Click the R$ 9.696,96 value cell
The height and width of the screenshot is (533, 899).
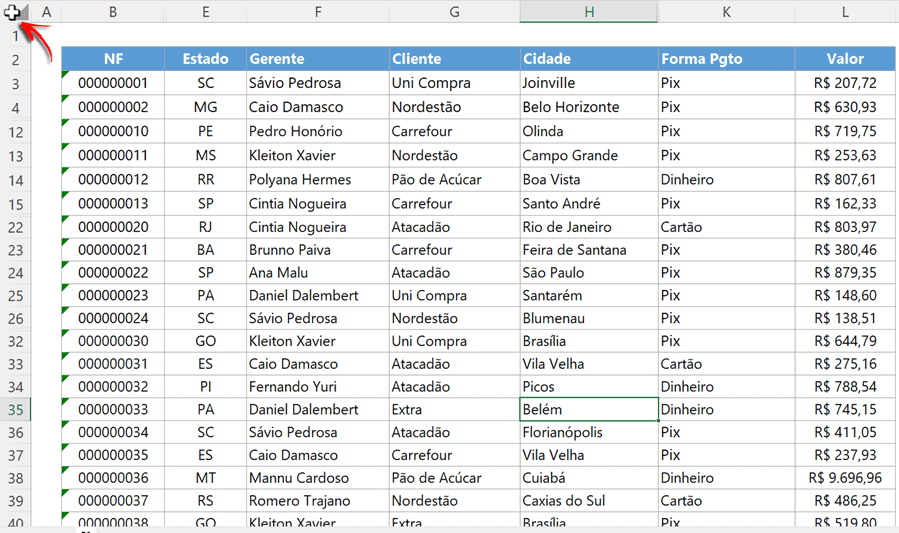click(845, 478)
